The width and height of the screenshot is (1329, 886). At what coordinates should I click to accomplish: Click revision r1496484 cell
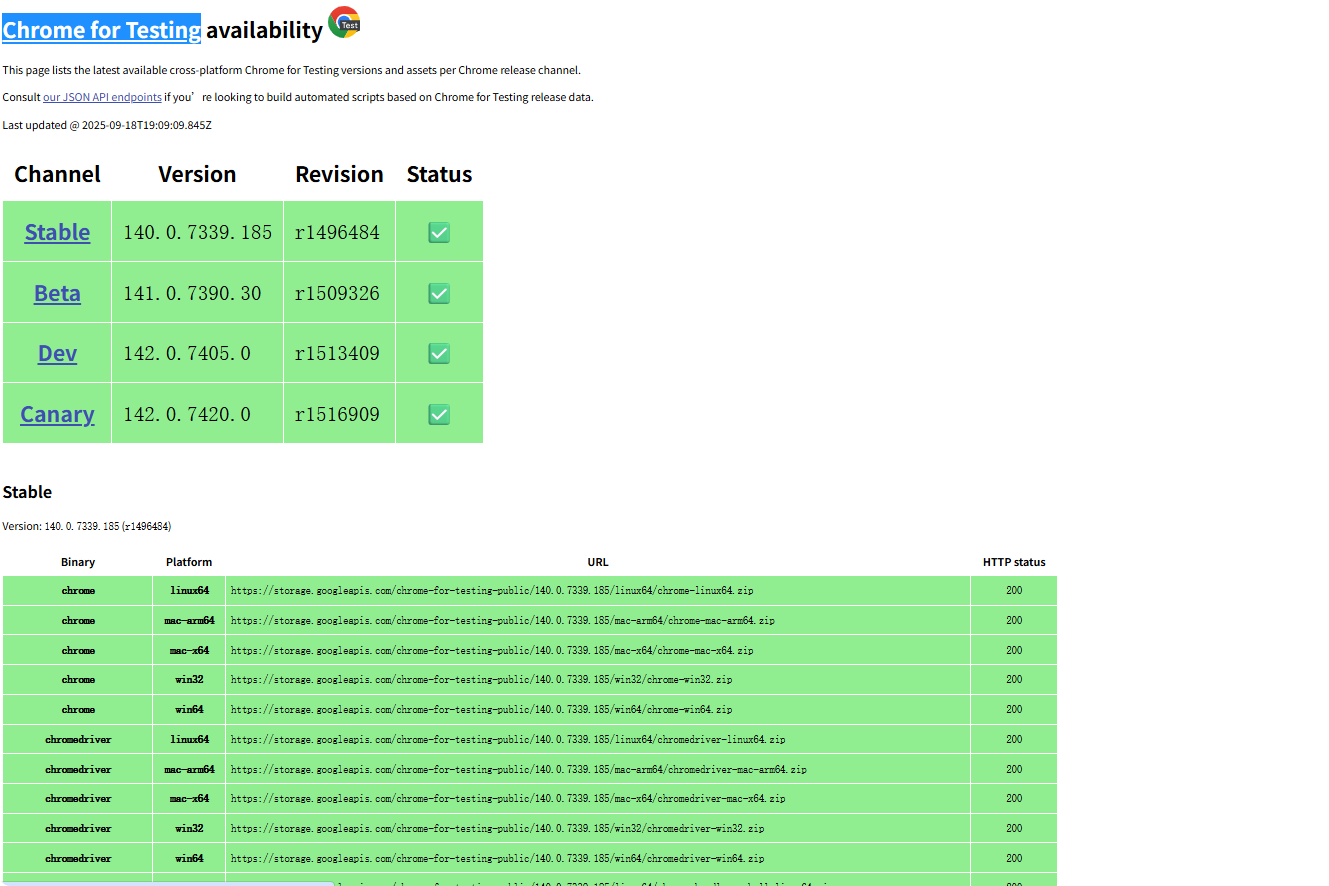click(339, 232)
